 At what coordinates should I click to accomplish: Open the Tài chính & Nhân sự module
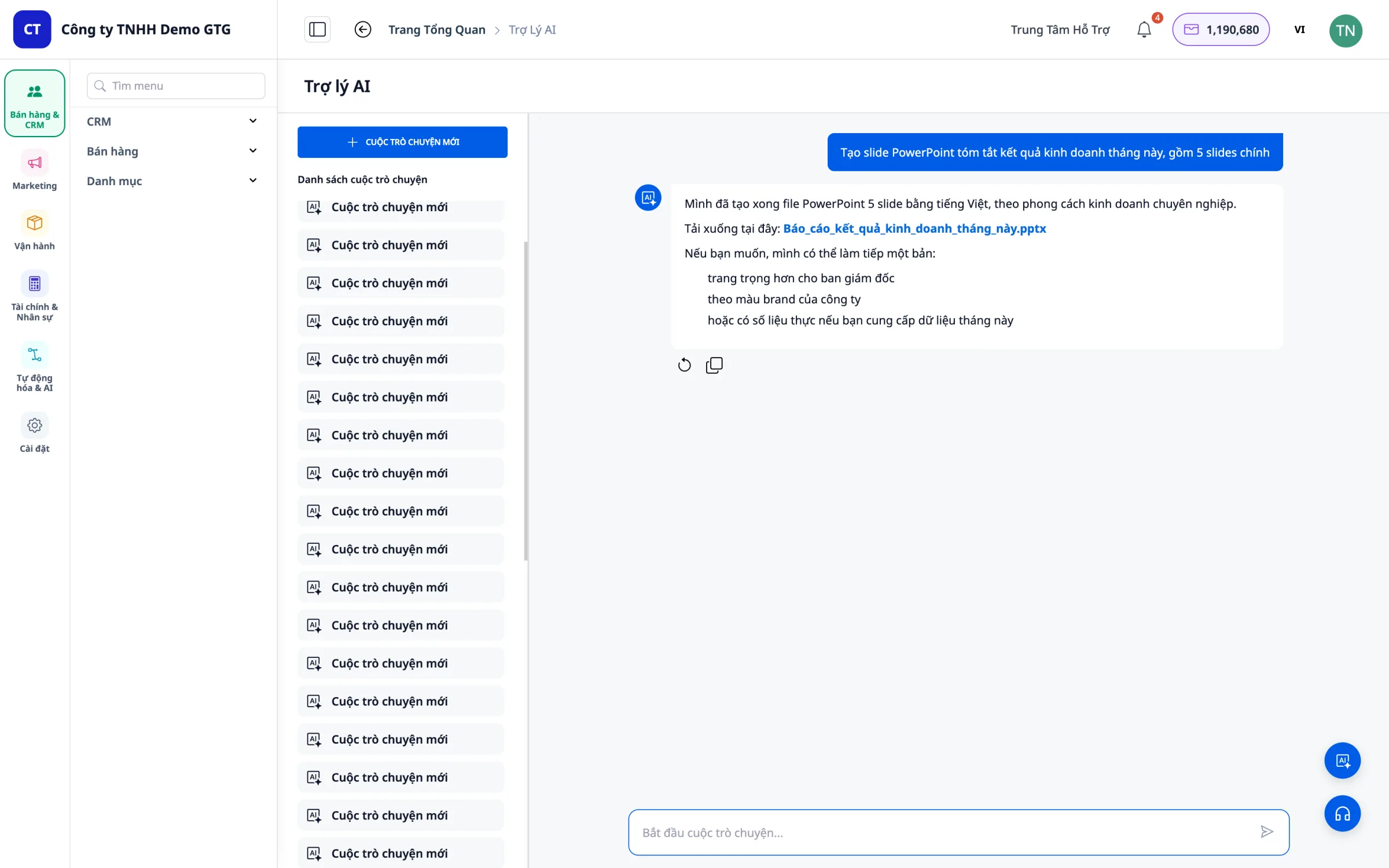[x=35, y=296]
